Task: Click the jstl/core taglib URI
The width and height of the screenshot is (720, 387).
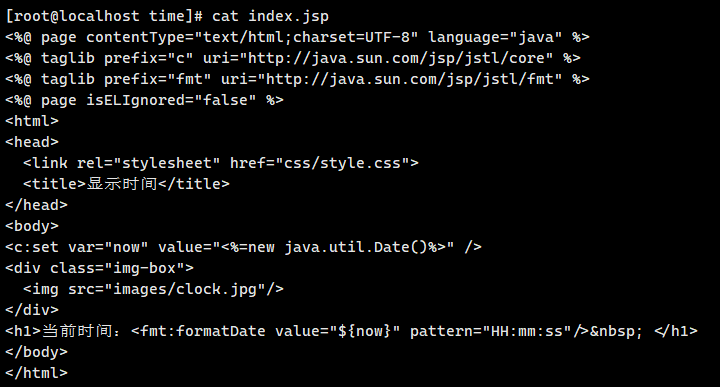Action: point(399,58)
